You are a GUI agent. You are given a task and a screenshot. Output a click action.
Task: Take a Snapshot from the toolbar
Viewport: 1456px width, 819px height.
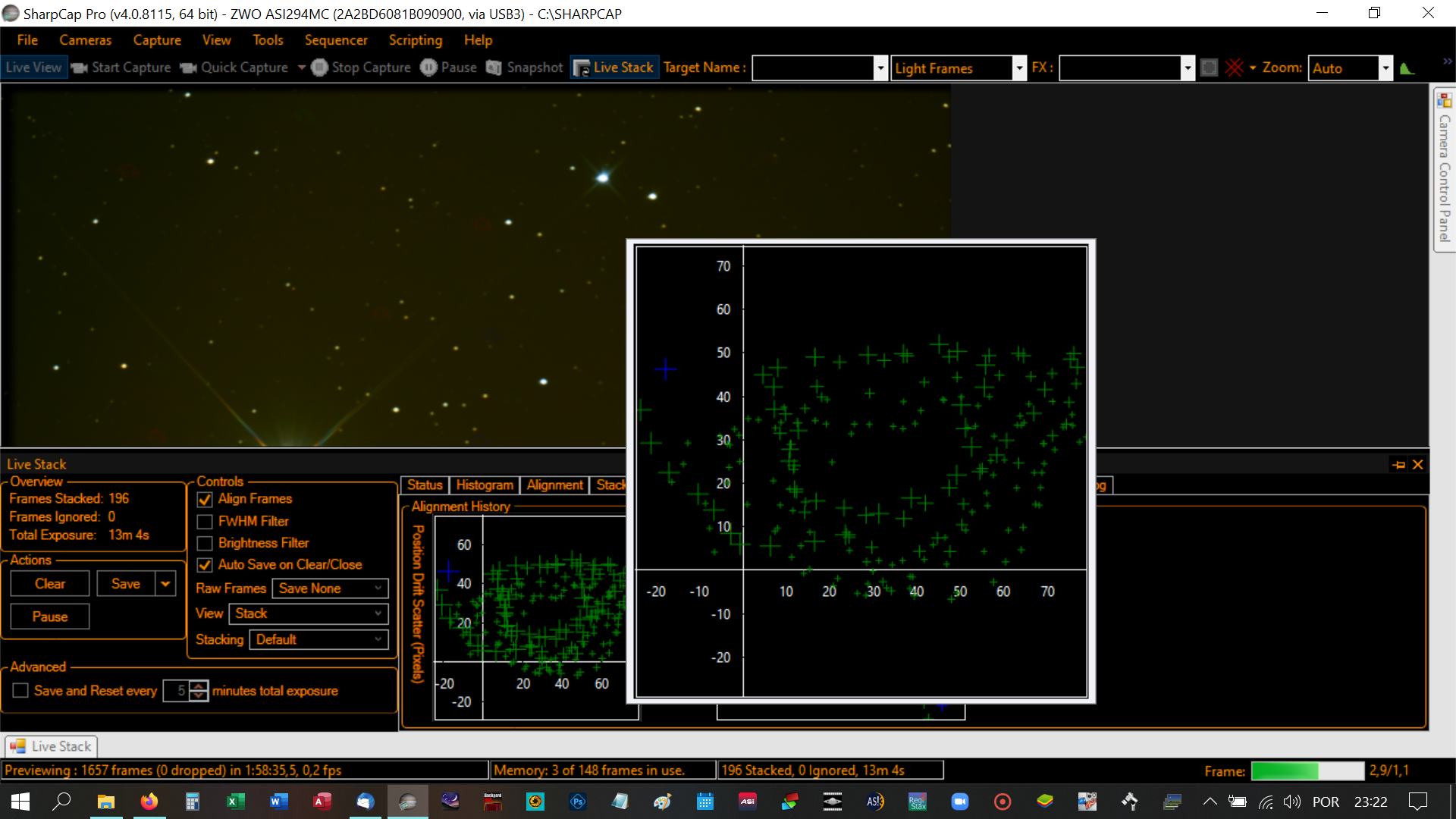[525, 67]
